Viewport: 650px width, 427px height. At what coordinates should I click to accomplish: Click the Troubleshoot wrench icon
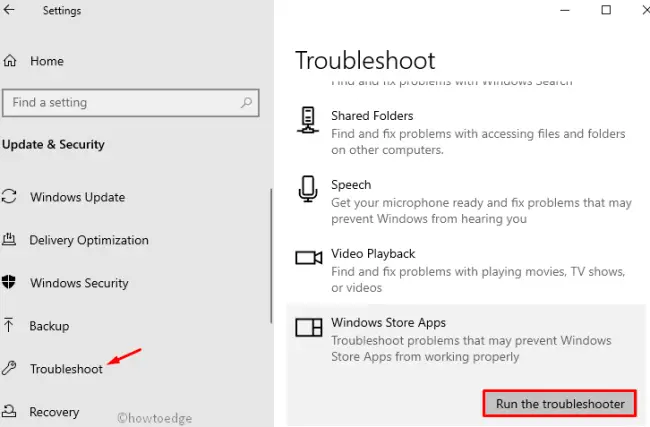coord(10,369)
